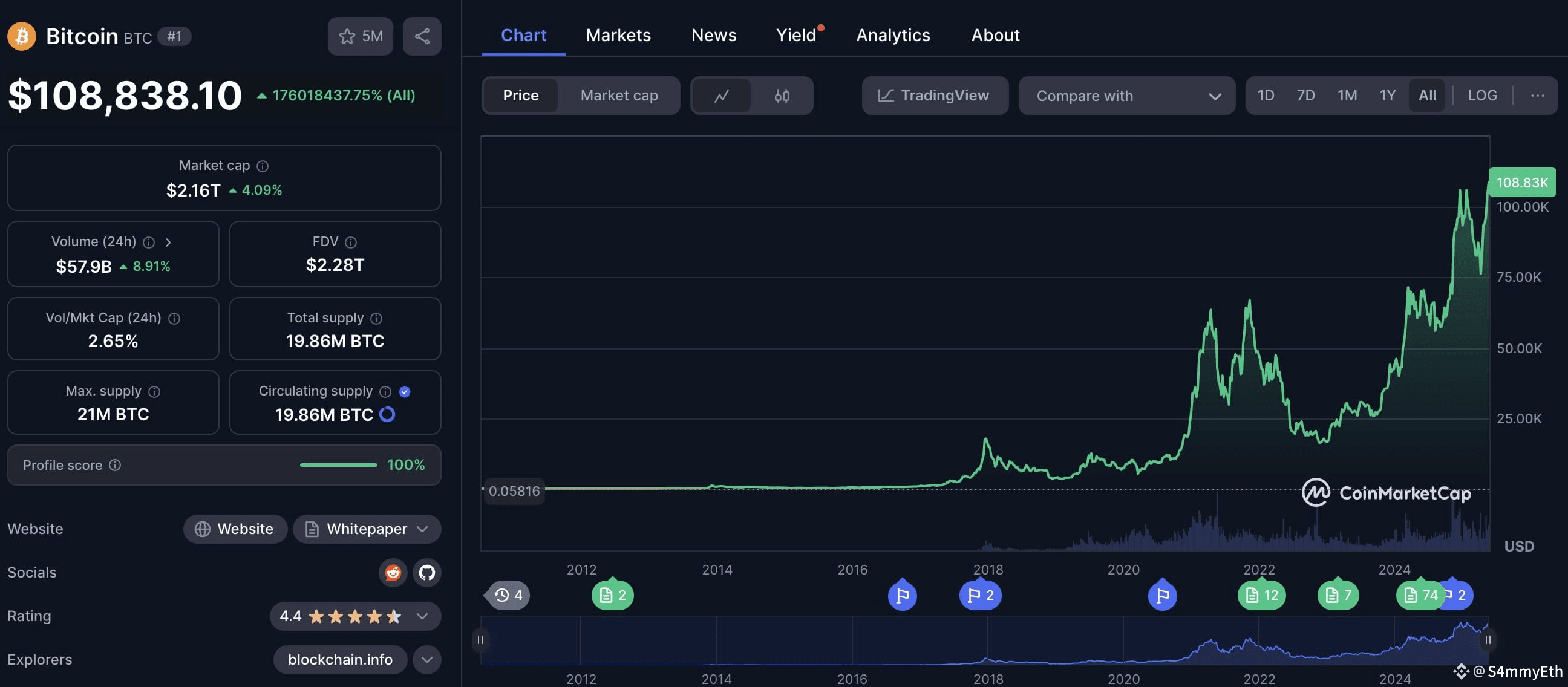Image resolution: width=1568 pixels, height=687 pixels.
Task: Expand the 4.4 Rating details
Action: 356,616
